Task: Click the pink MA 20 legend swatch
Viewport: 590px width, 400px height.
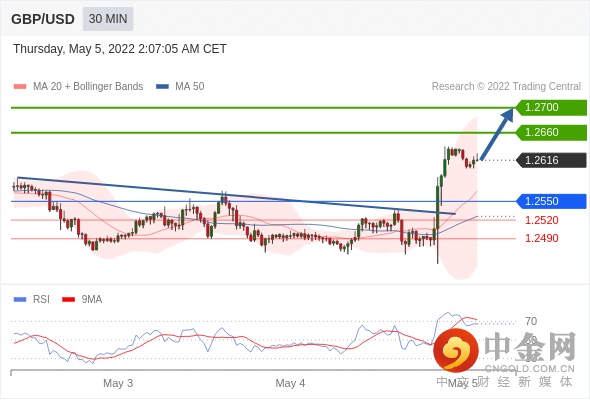Action: pos(20,87)
